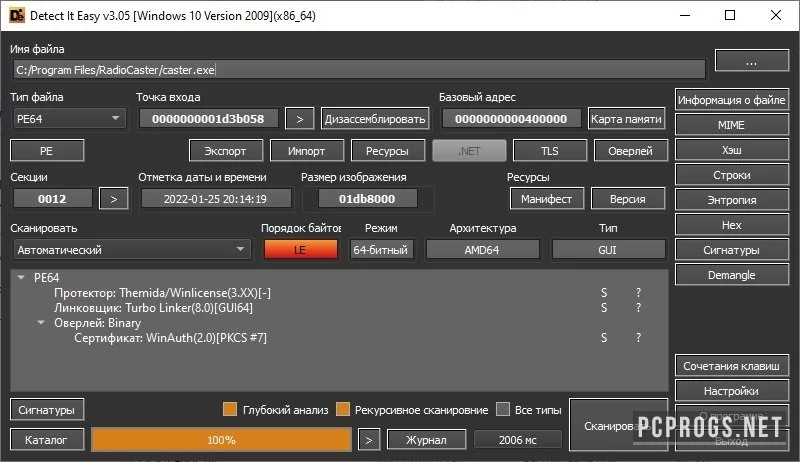
Task: Click the MIME button
Action: (x=732, y=125)
